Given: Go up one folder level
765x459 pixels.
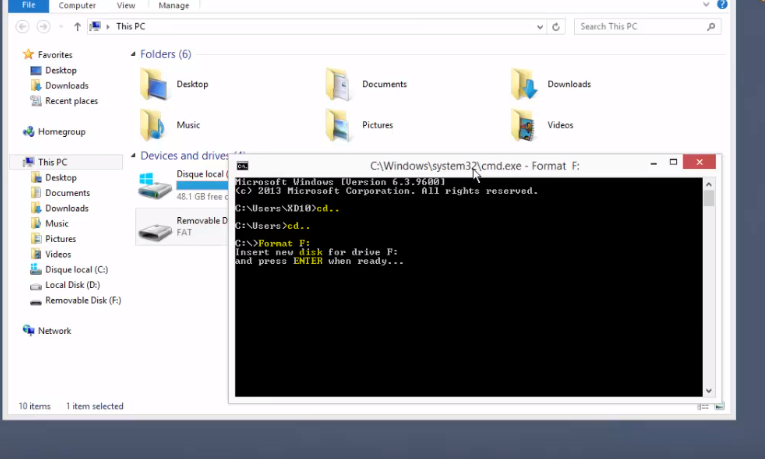Looking at the screenshot, I should pyautogui.click(x=77, y=26).
